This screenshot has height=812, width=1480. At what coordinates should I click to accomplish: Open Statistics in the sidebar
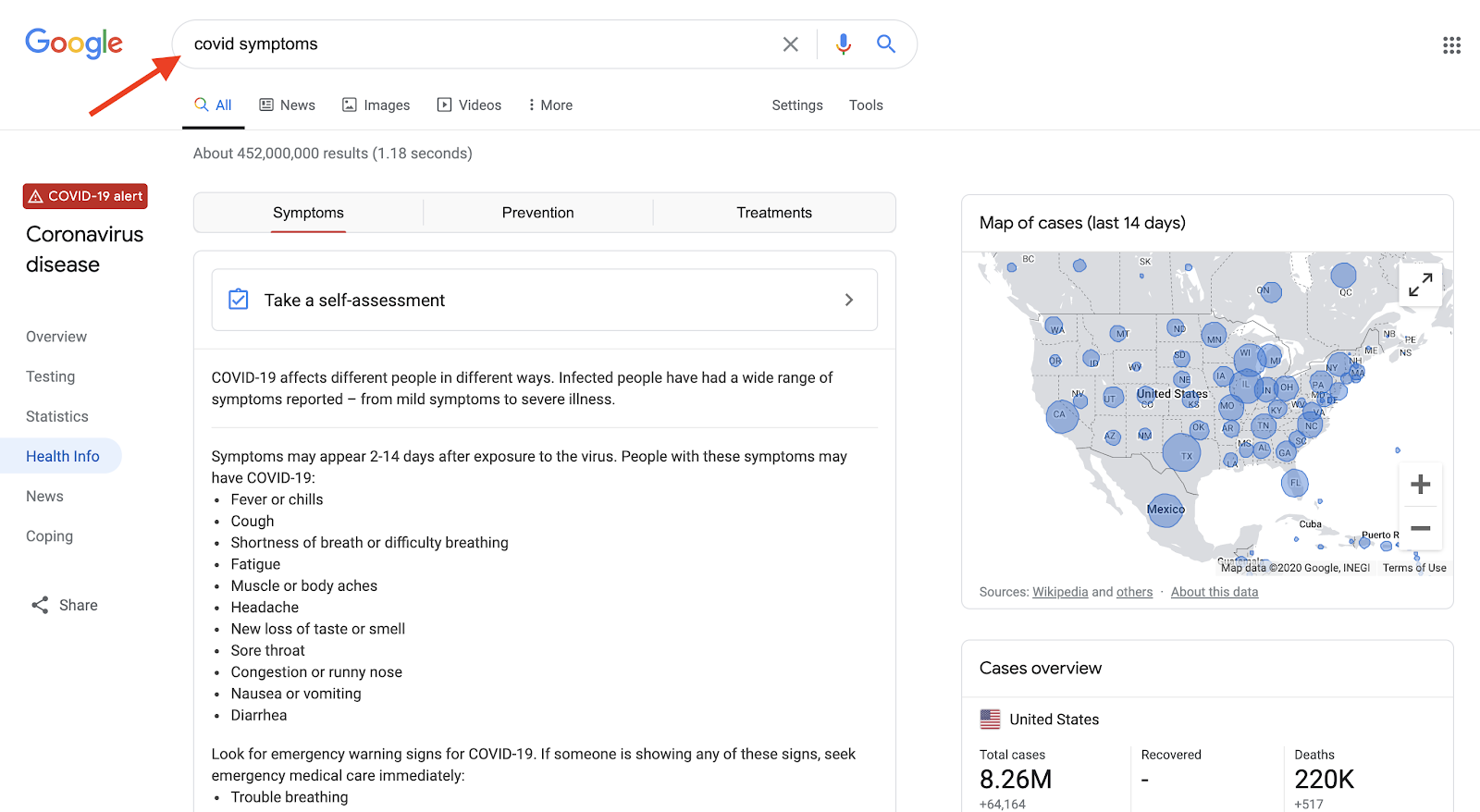(57, 416)
